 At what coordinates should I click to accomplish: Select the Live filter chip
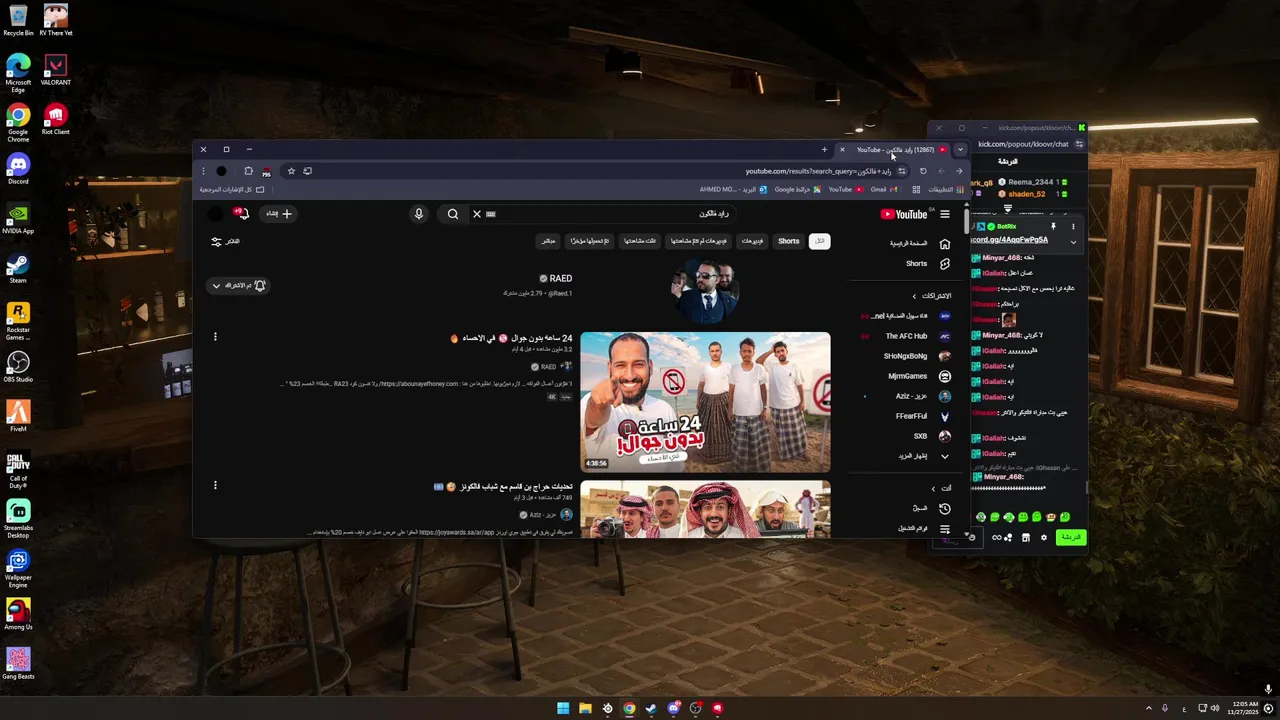point(548,241)
